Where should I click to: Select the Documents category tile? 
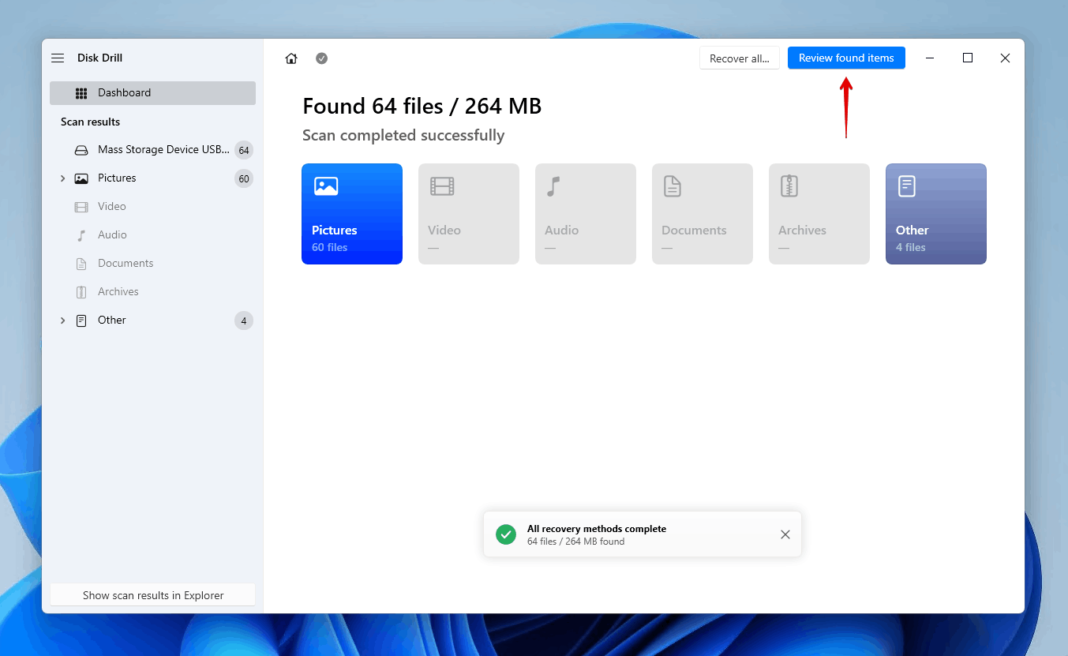tap(702, 213)
